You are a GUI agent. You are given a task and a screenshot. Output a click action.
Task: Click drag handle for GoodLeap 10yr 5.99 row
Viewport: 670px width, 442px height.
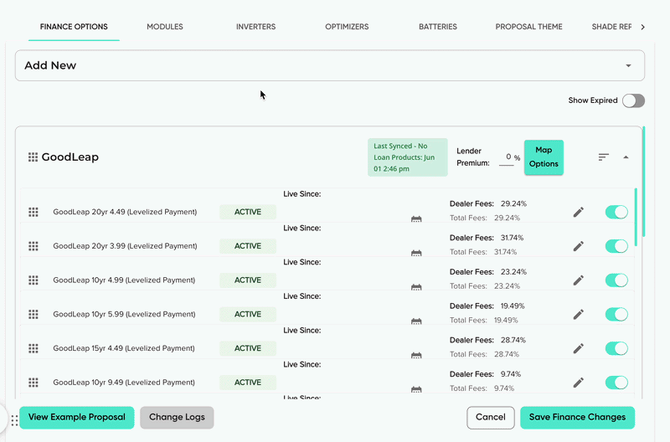point(33,314)
